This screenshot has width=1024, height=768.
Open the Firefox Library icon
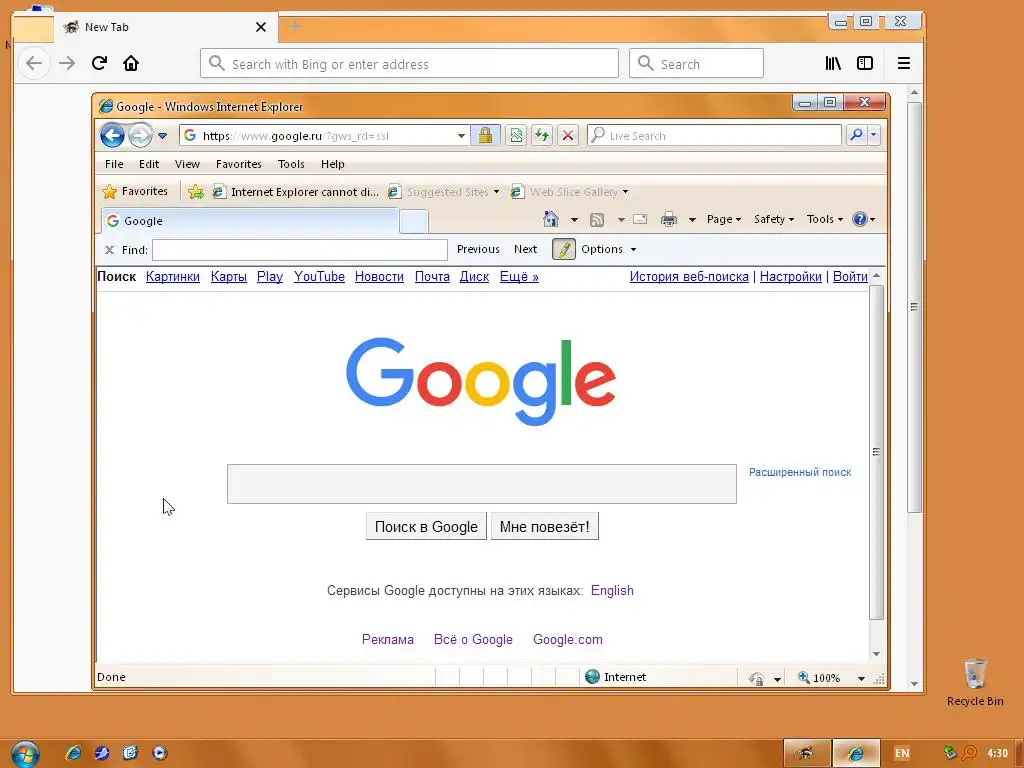[833, 63]
